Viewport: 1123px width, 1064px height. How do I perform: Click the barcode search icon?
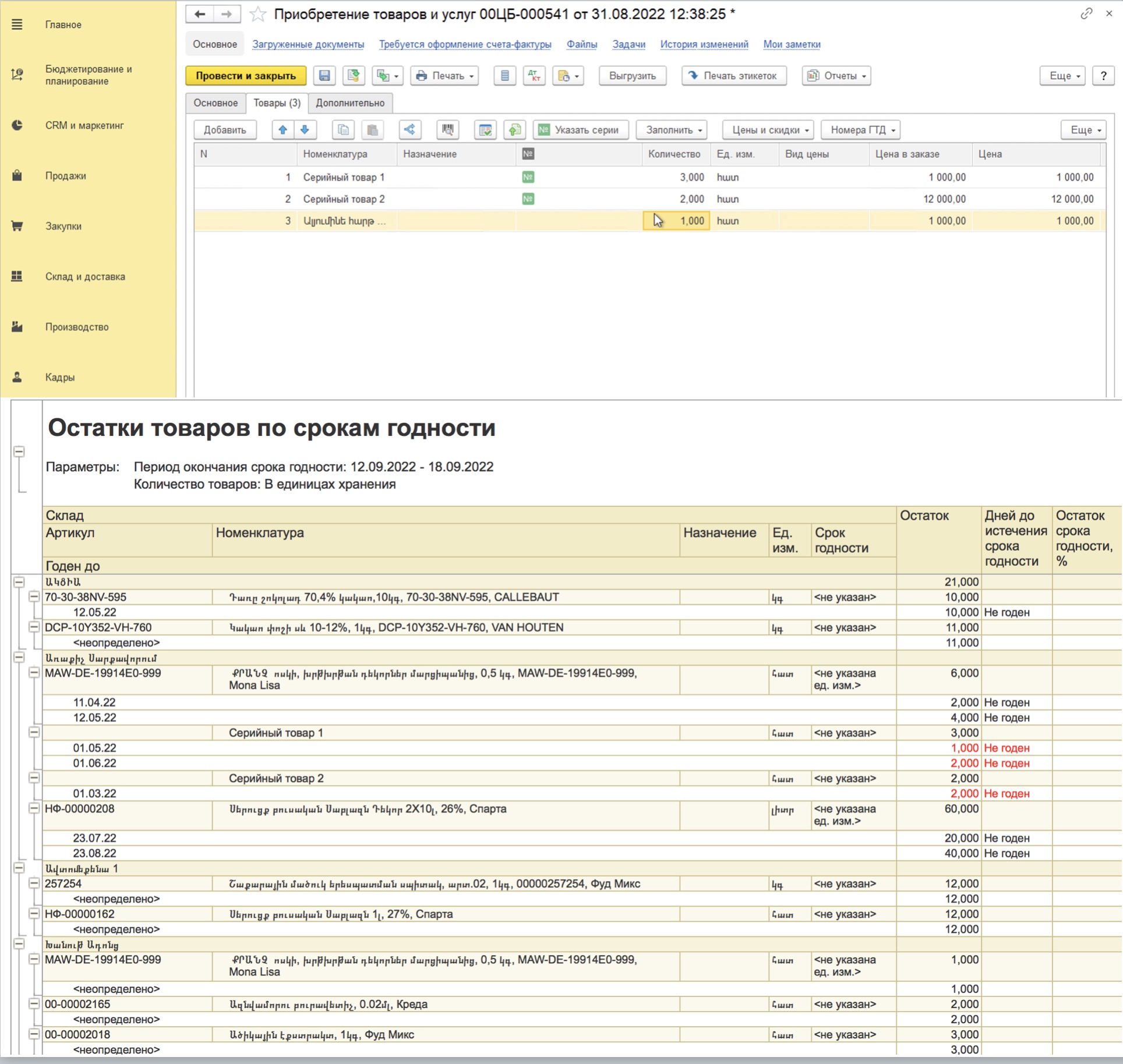click(x=447, y=129)
